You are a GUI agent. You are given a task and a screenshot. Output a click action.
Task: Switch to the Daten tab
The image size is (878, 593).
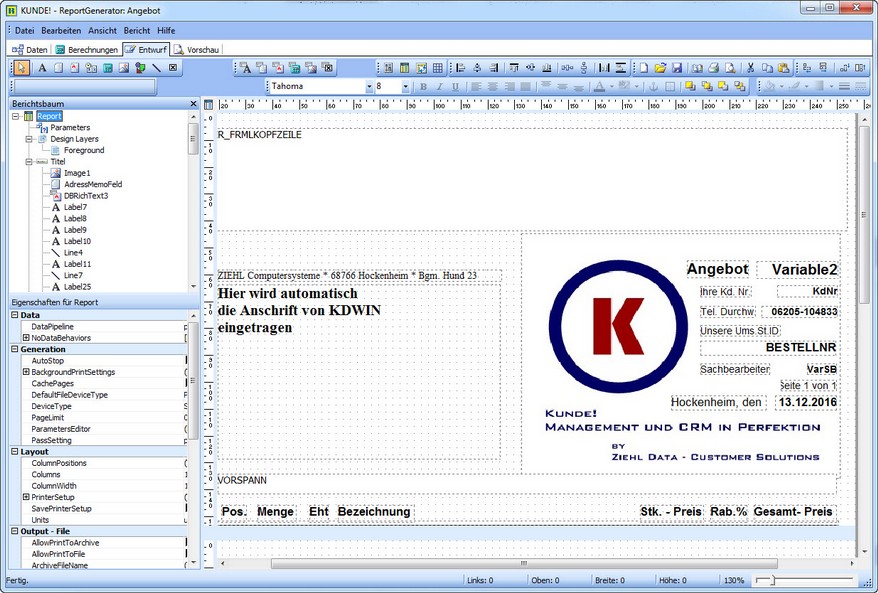tap(30, 50)
